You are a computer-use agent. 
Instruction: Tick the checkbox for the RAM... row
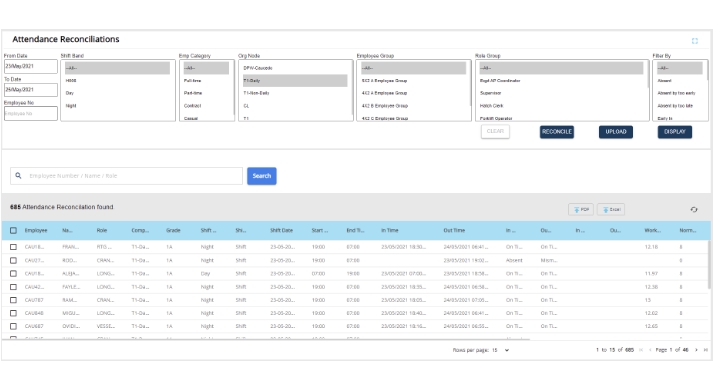tap(13, 300)
